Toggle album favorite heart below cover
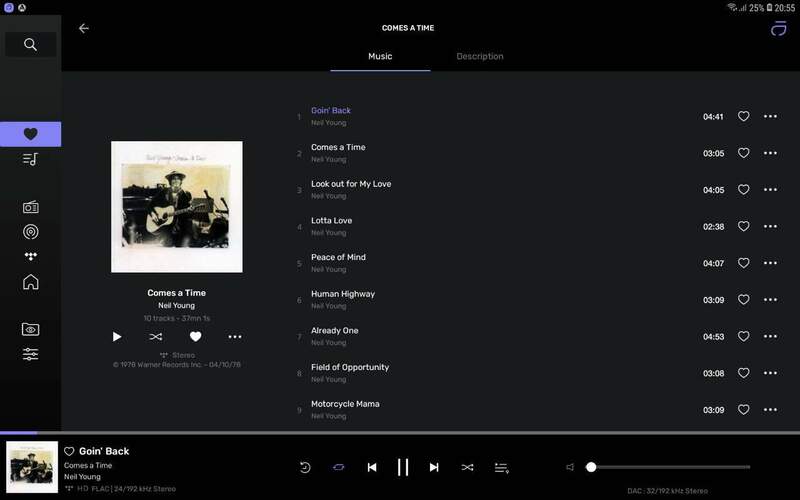This screenshot has height=500, width=800. pyautogui.click(x=195, y=336)
